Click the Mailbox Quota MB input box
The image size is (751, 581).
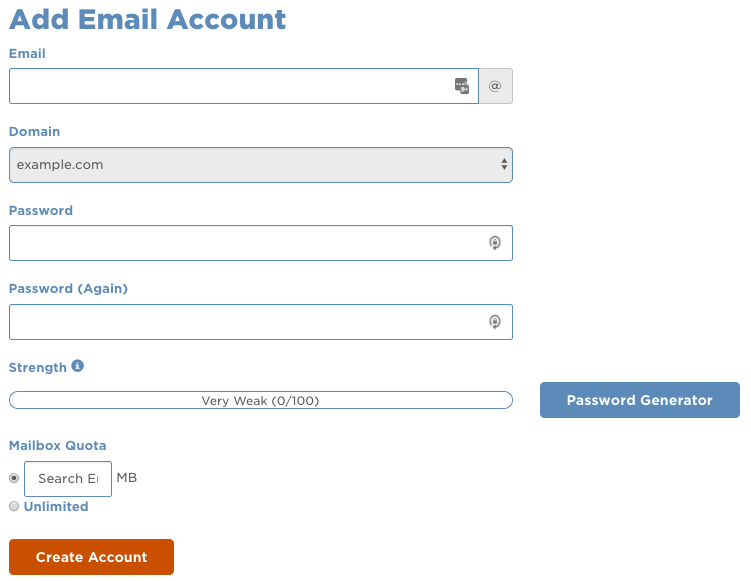tap(68, 479)
